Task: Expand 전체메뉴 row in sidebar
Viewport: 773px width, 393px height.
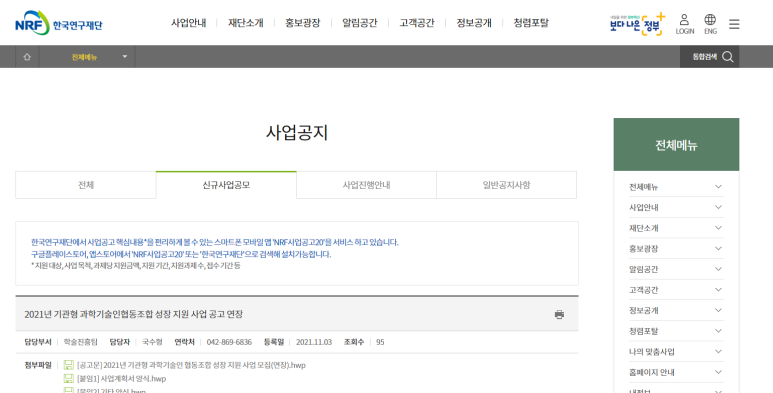Action: (x=676, y=187)
